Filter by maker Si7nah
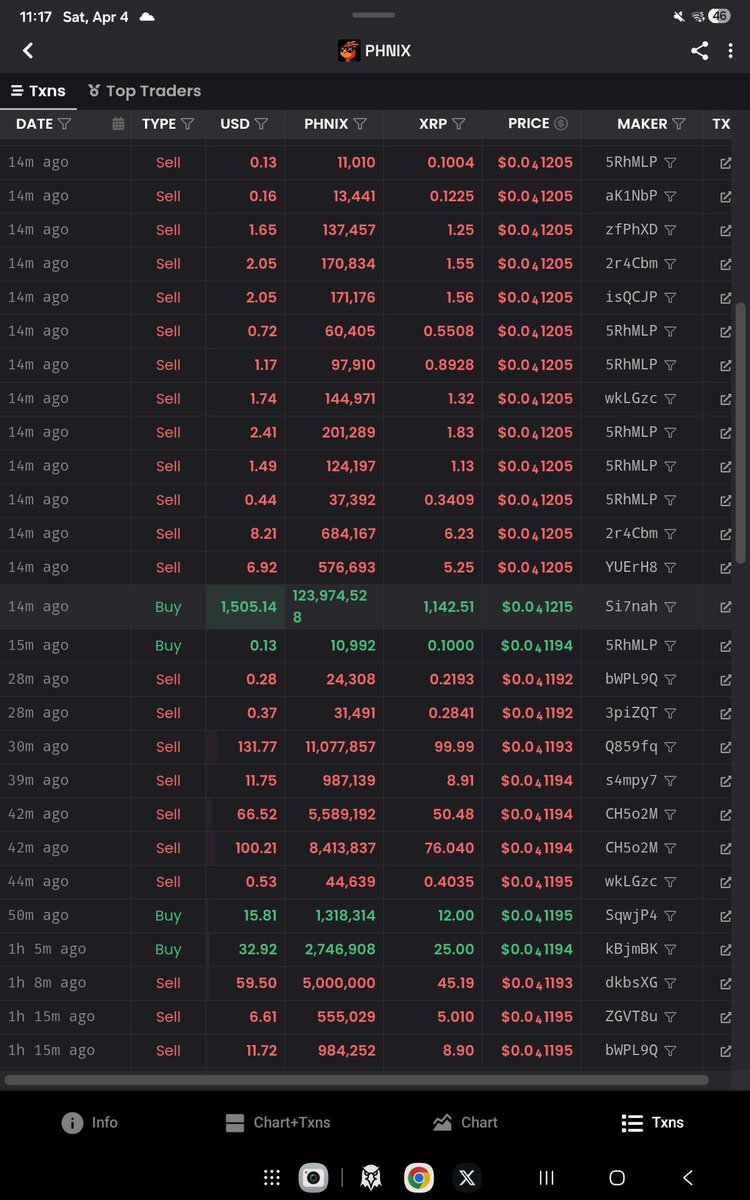This screenshot has width=750, height=1200. [670, 607]
